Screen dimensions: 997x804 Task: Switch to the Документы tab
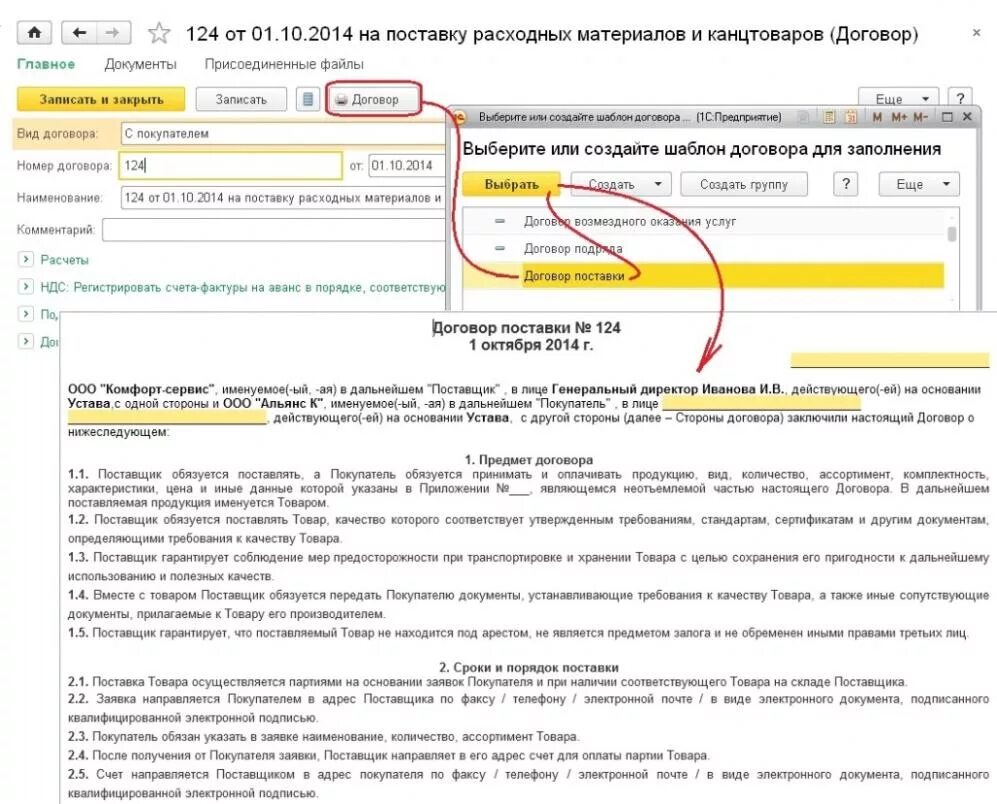(141, 64)
